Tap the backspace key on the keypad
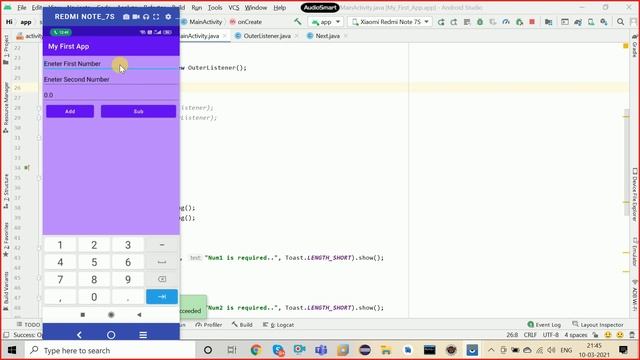Screen dimensions: 640x360 (x=162, y=280)
